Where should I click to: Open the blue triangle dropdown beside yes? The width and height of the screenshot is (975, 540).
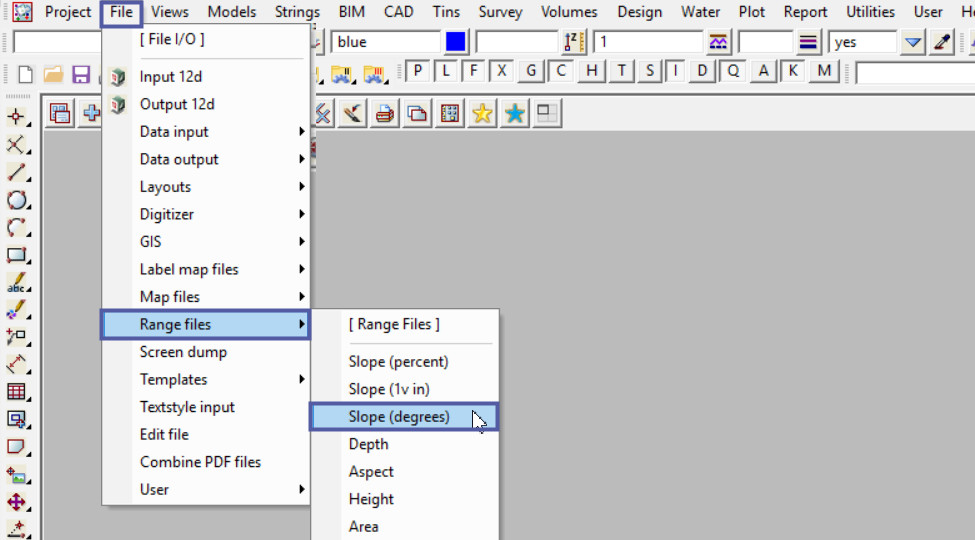click(912, 42)
